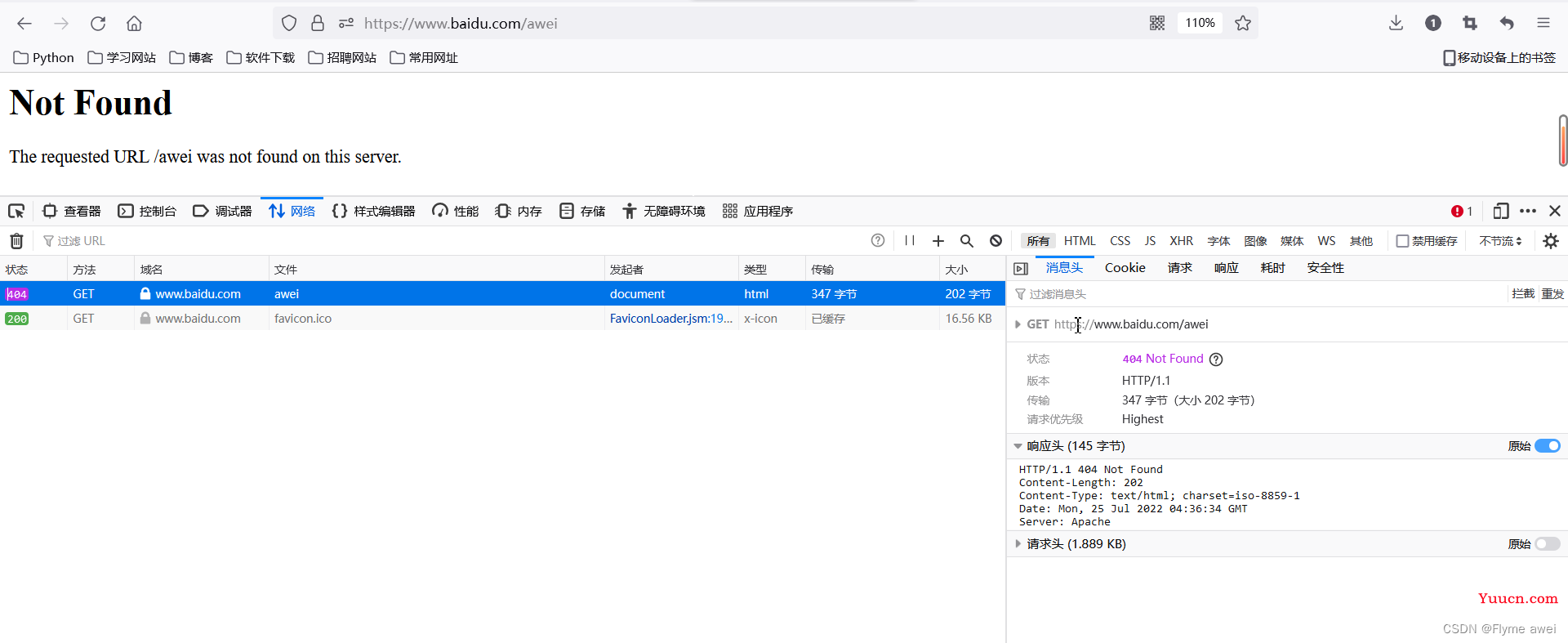Image resolution: width=1568 pixels, height=643 pixels.
Task: Open help for 404 status code
Action: click(x=1216, y=359)
